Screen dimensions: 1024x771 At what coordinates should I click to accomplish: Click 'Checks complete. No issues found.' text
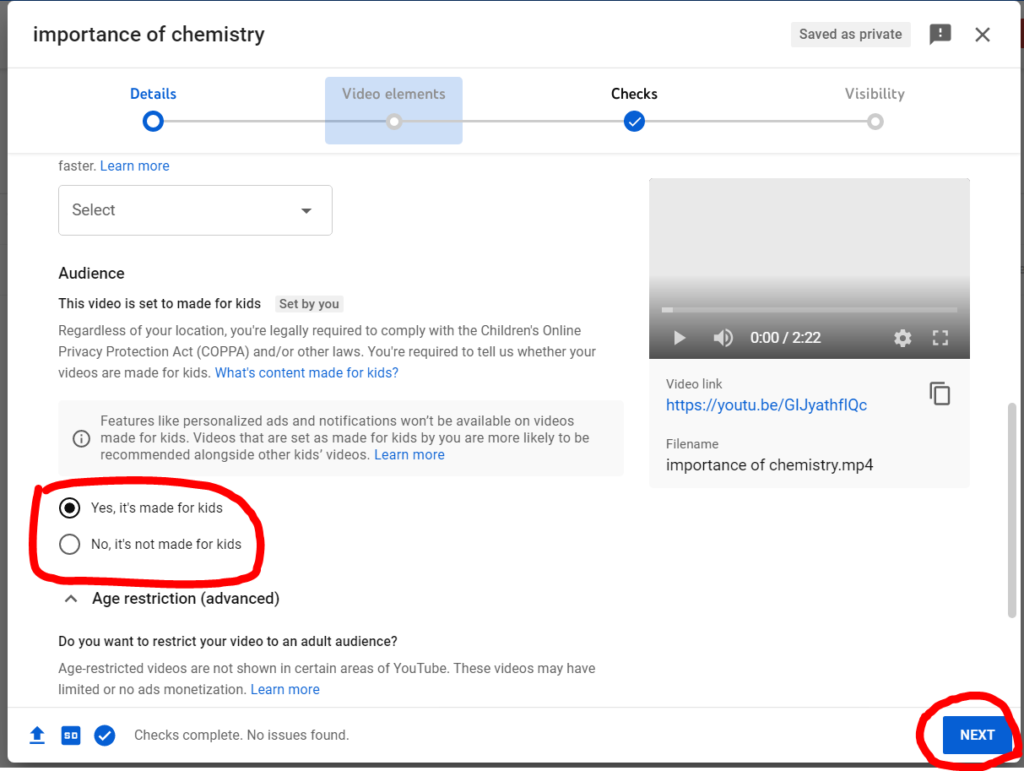click(242, 735)
